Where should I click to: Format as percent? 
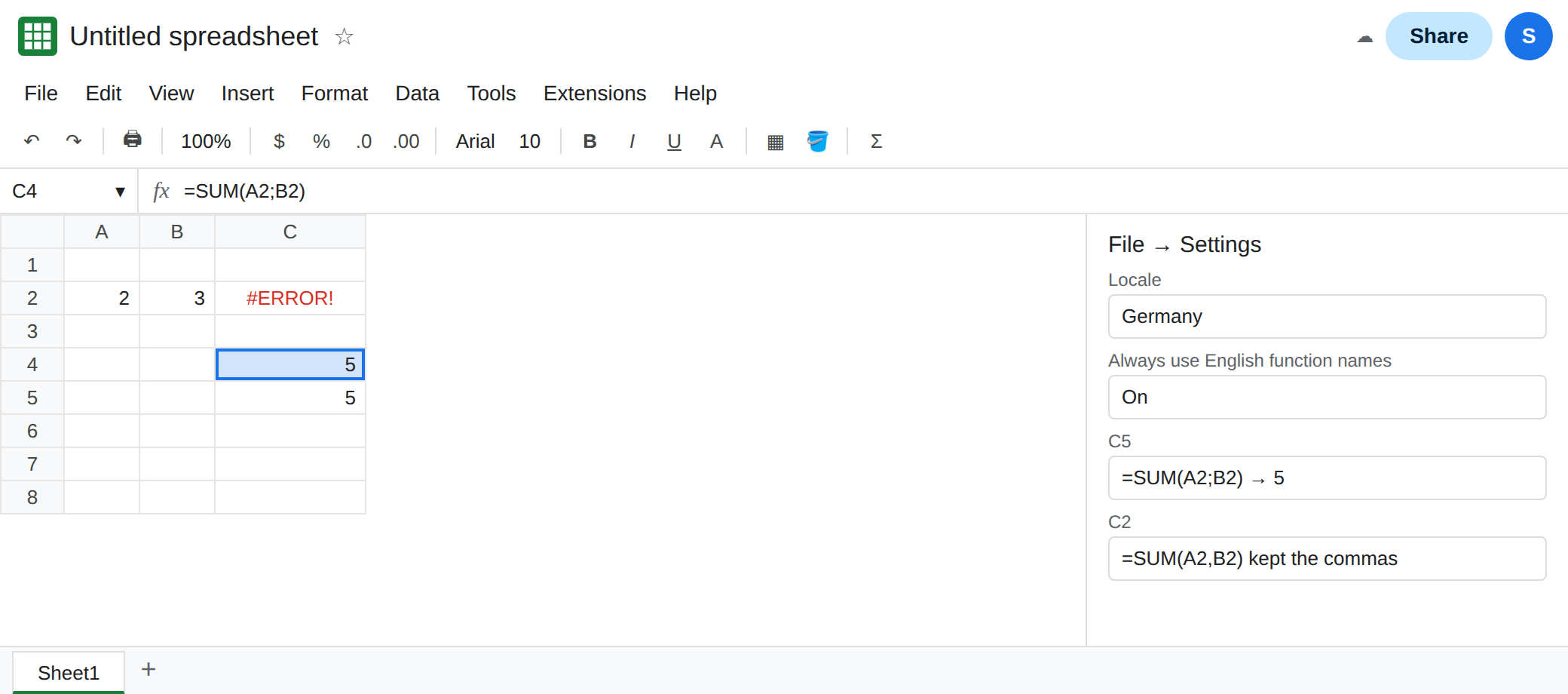tap(322, 141)
